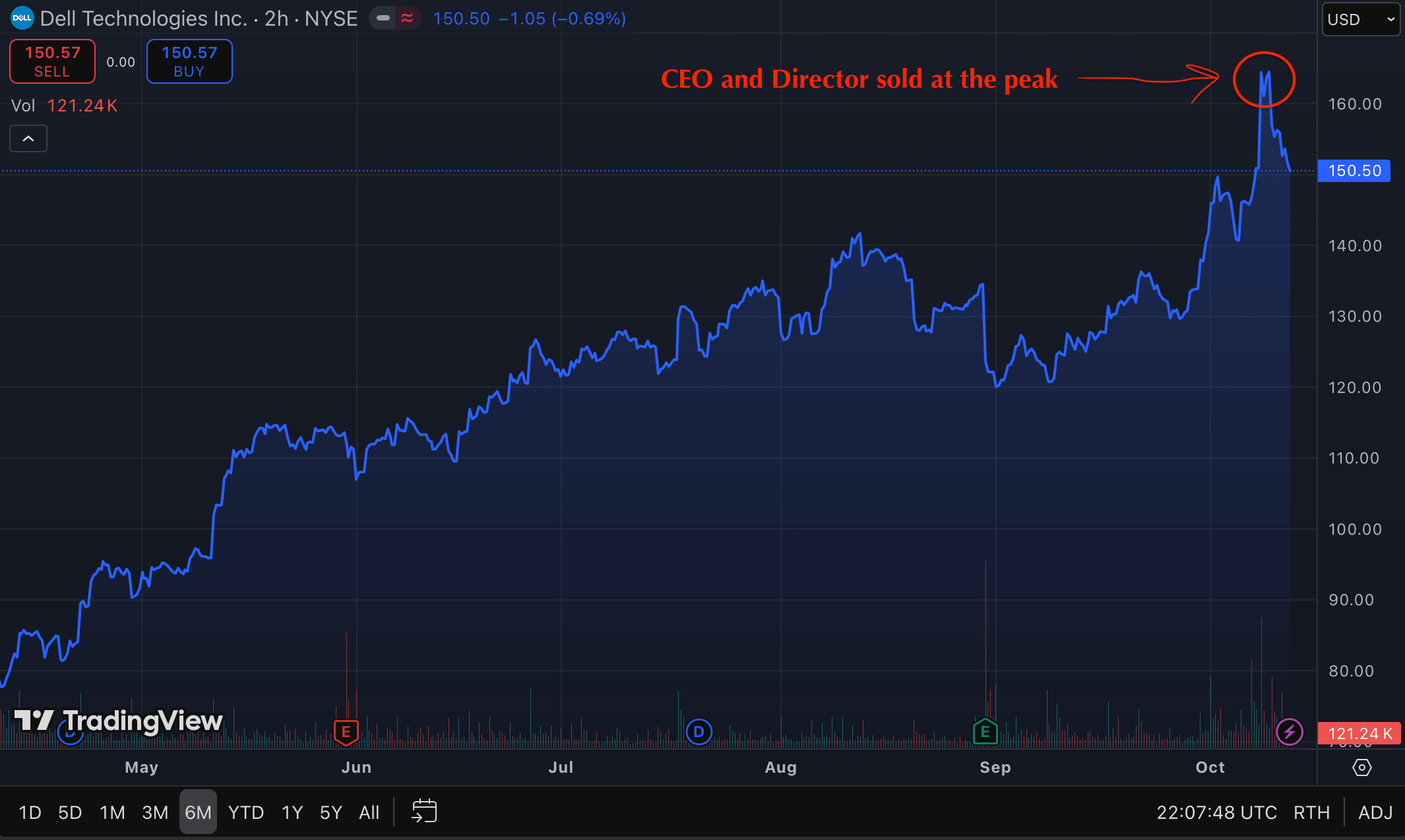Click the Dell Technologies Inc. symbol title
This screenshot has width=1405, height=840.
(x=144, y=18)
